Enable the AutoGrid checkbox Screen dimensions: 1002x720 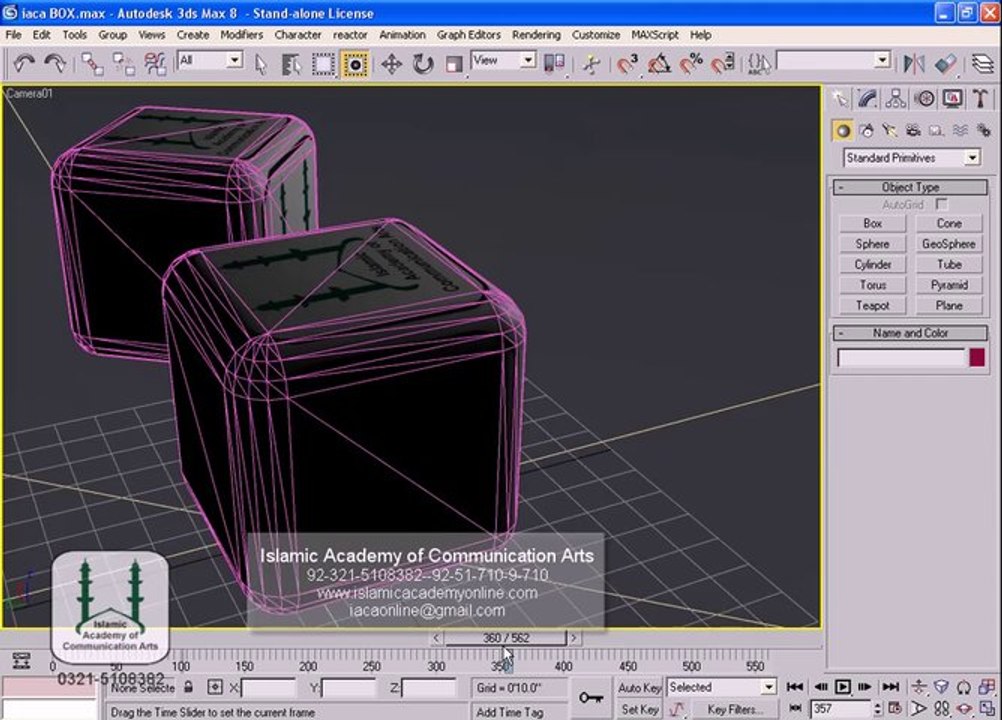point(941,204)
